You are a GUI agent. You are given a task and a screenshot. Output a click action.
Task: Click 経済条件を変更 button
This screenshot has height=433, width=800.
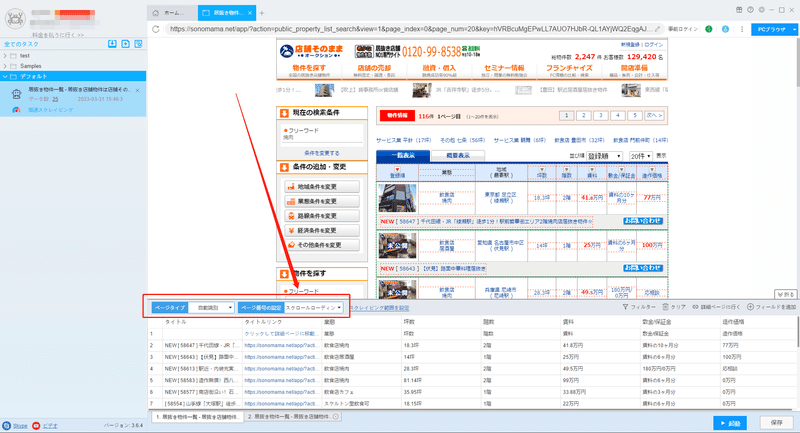(321, 231)
